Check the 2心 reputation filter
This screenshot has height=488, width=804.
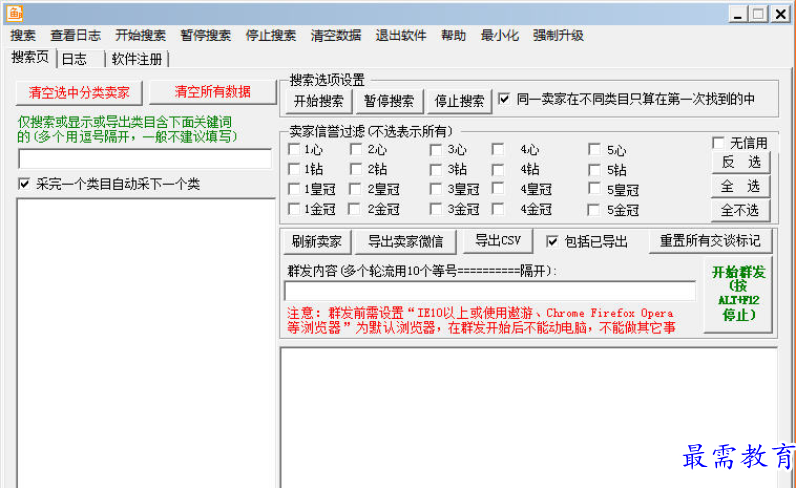356,150
